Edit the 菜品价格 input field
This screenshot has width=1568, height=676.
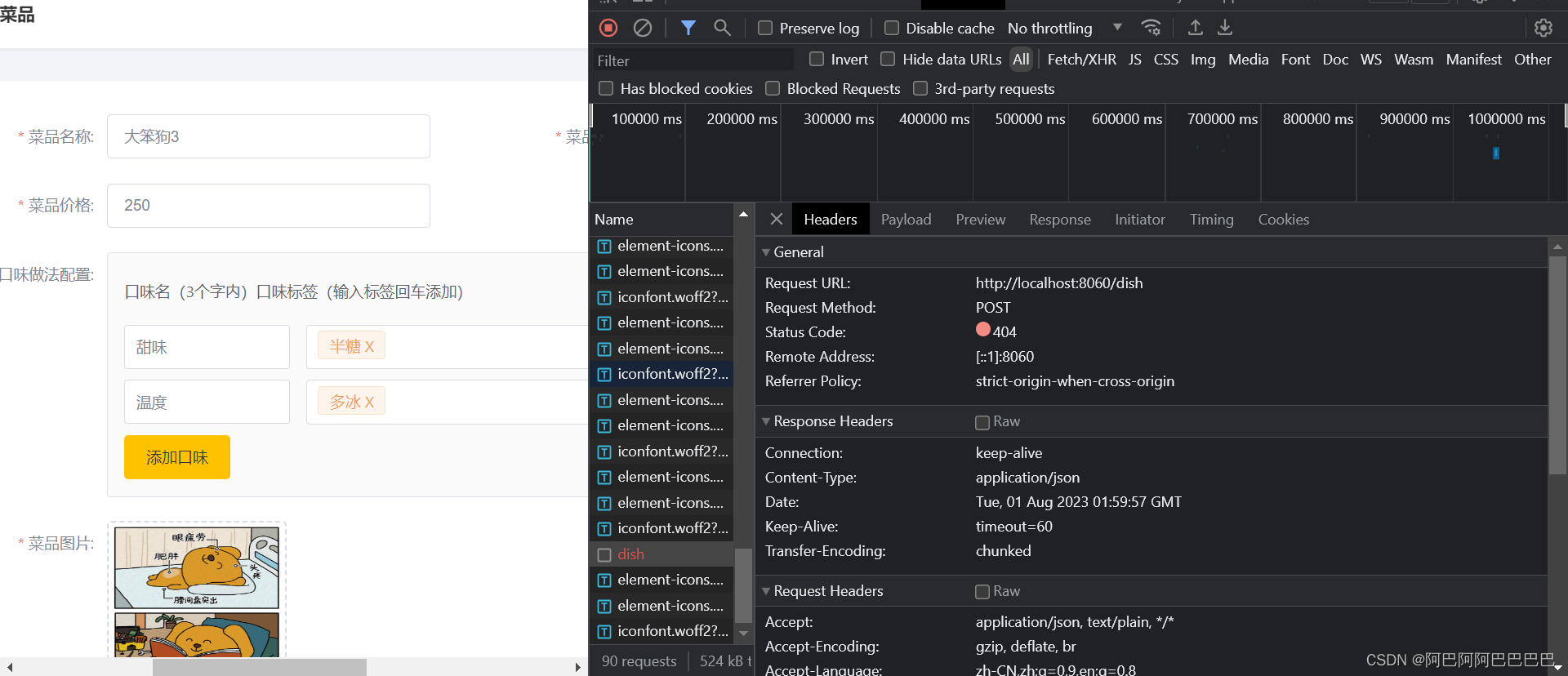pos(269,206)
